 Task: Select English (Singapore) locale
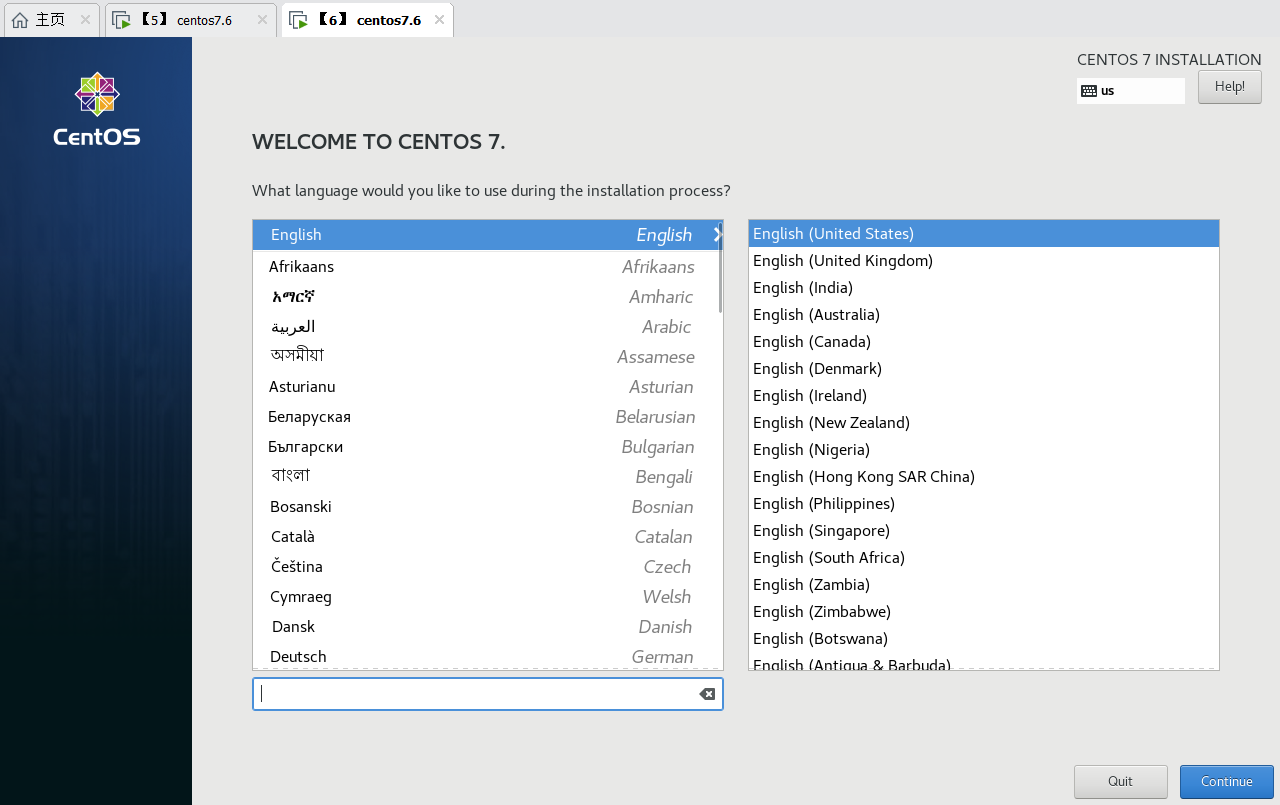(x=984, y=531)
